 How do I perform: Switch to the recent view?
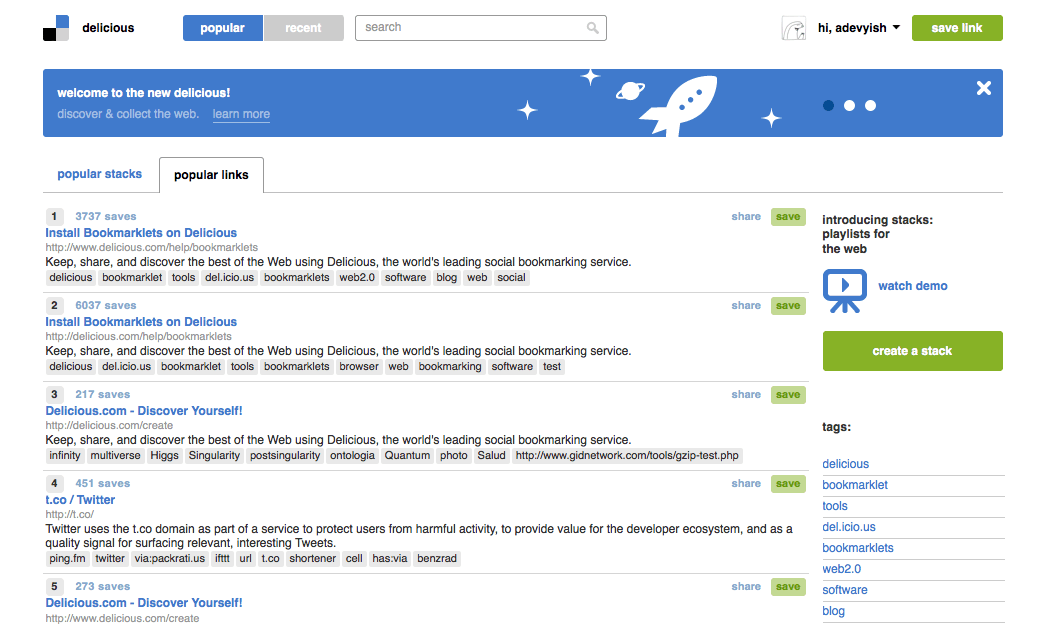pos(303,28)
